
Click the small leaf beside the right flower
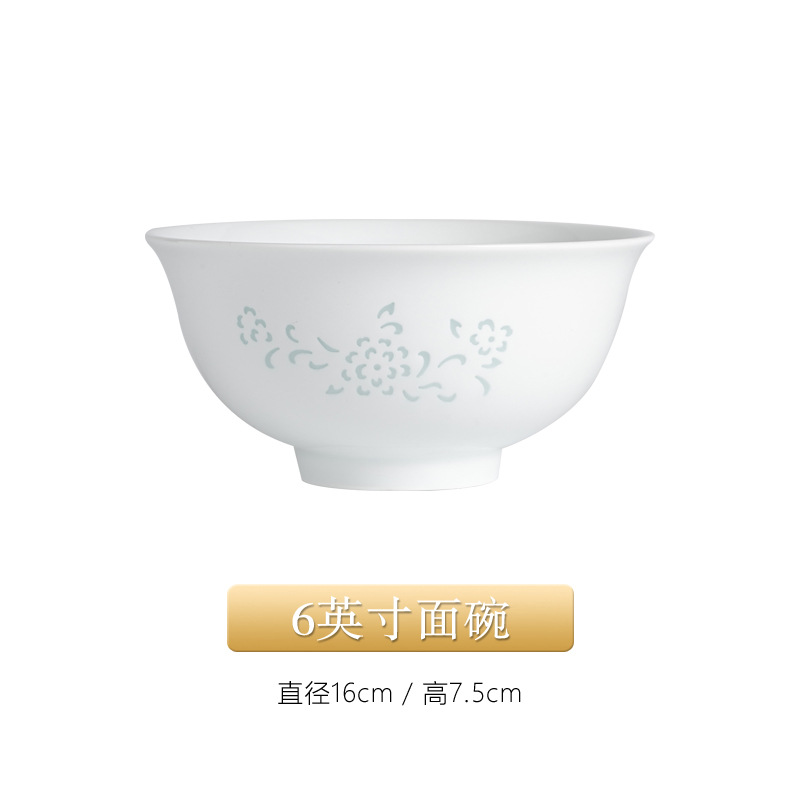(x=454, y=327)
